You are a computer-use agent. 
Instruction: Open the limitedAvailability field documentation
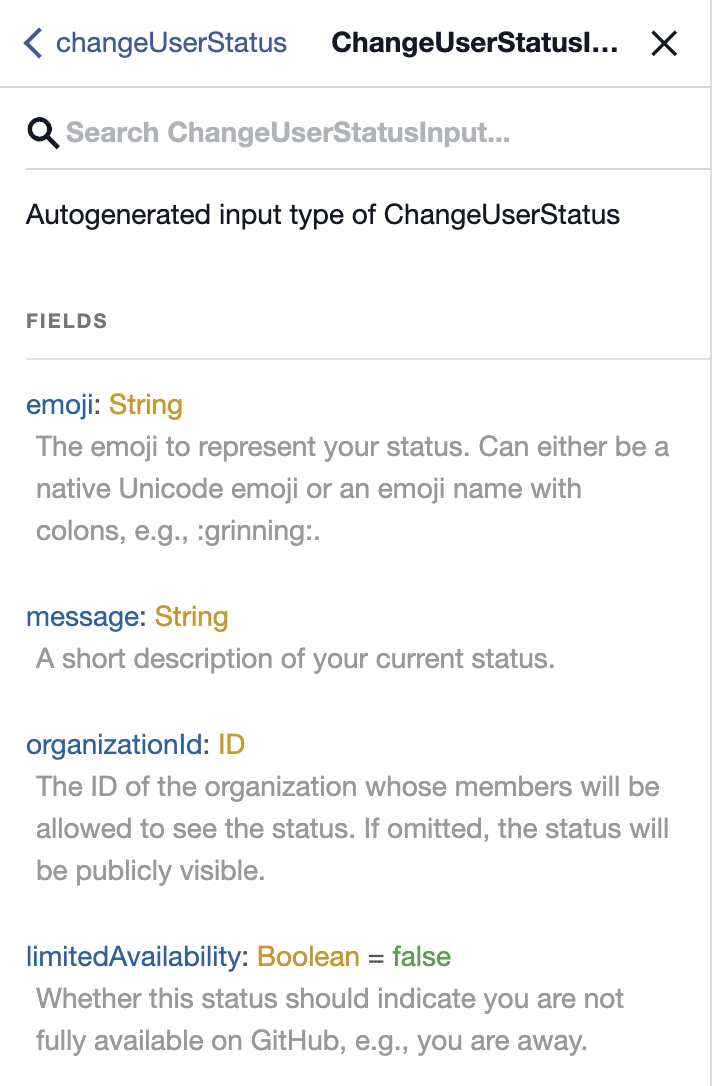pos(135,957)
